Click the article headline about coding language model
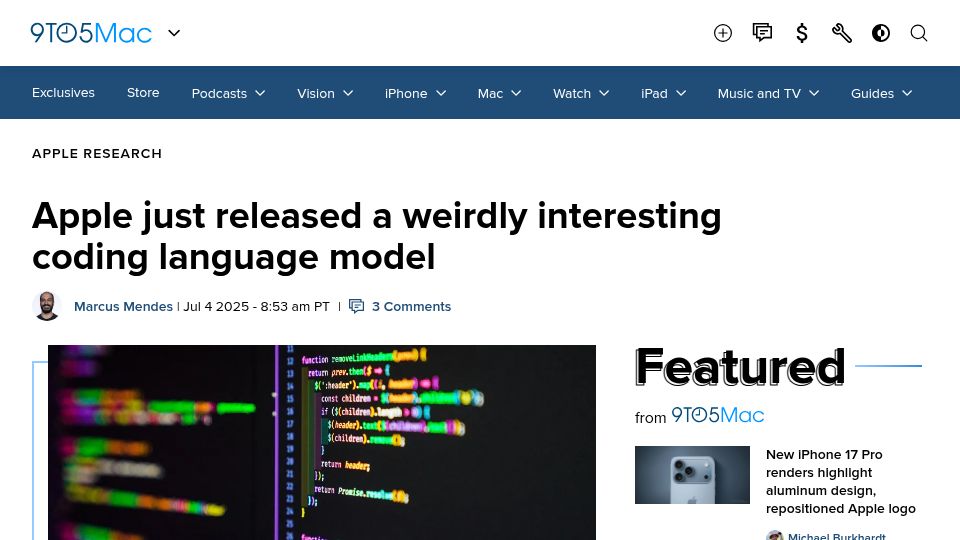The height and width of the screenshot is (540, 960). 377,236
